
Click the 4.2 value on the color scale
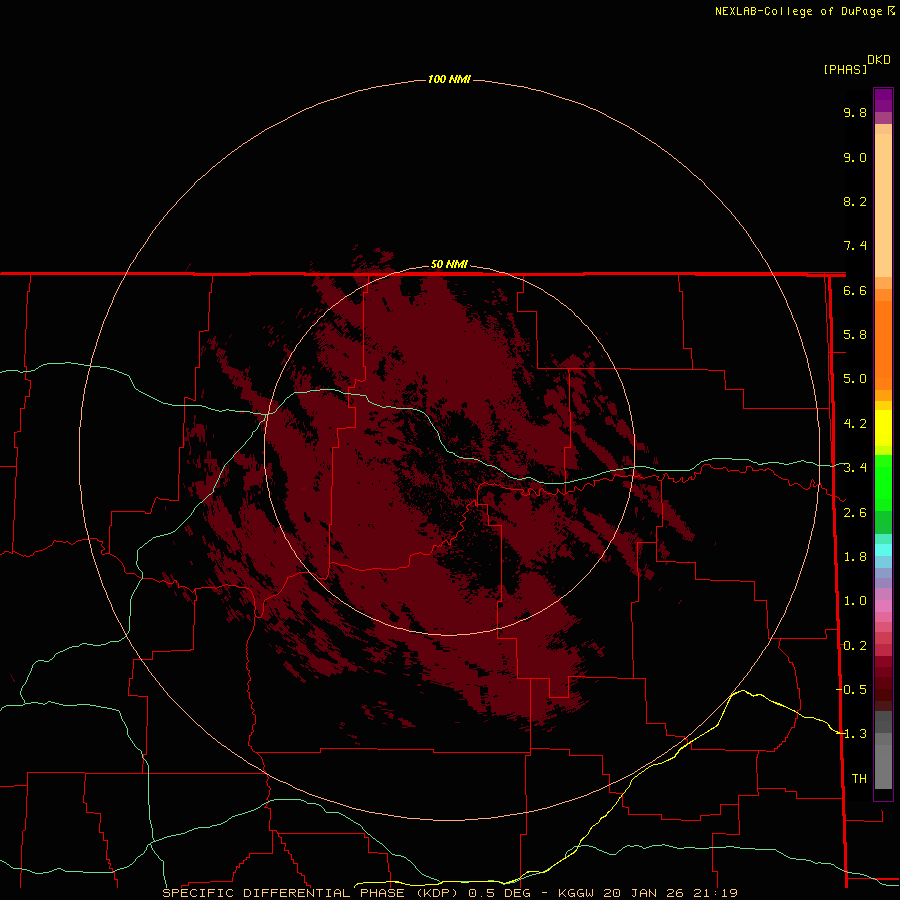(x=855, y=424)
